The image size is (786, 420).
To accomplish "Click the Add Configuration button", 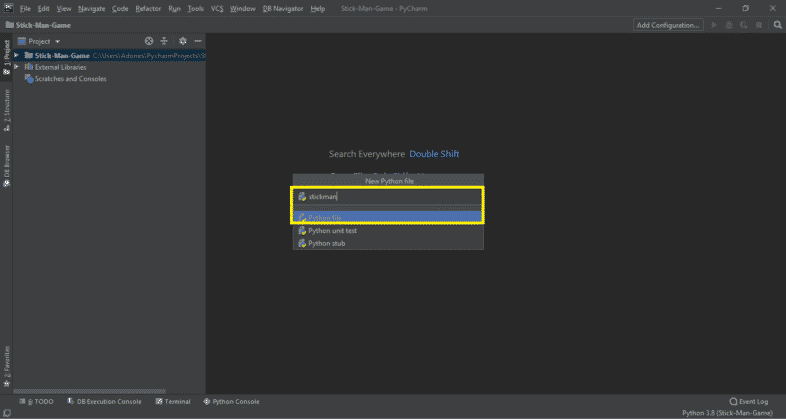I will point(668,24).
